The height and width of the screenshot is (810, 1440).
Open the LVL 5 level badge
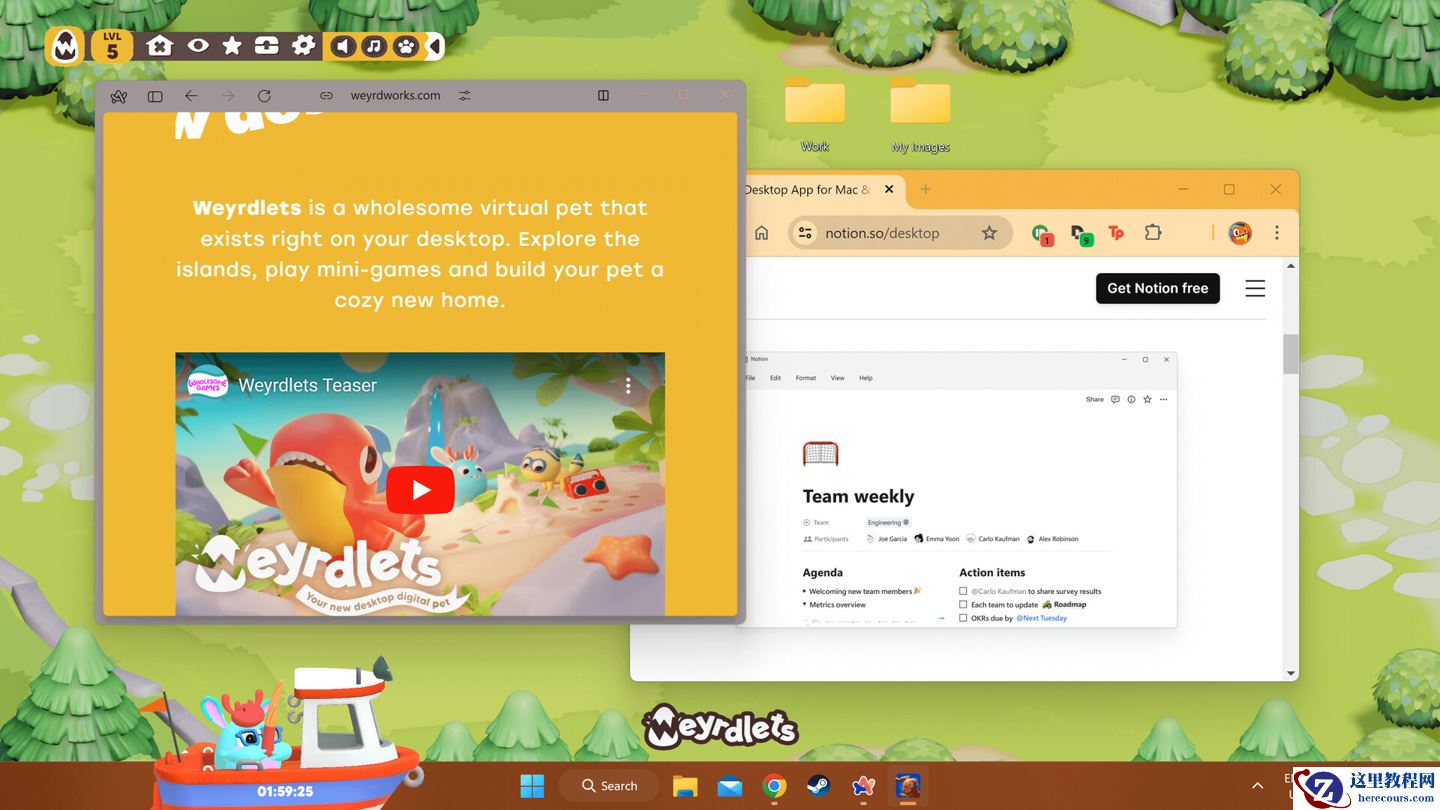tap(112, 46)
